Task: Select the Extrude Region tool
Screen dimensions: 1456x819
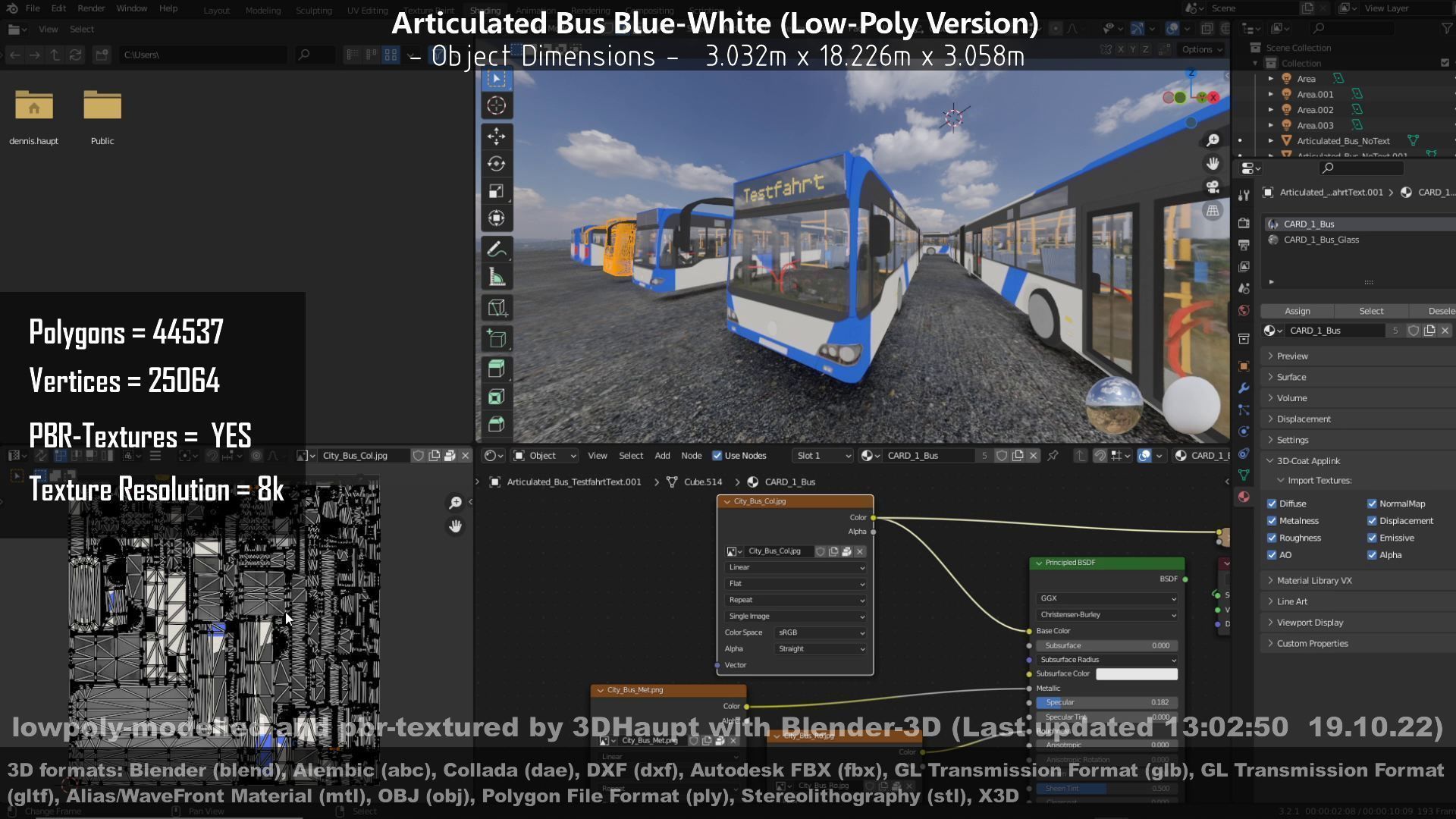Action: (497, 369)
